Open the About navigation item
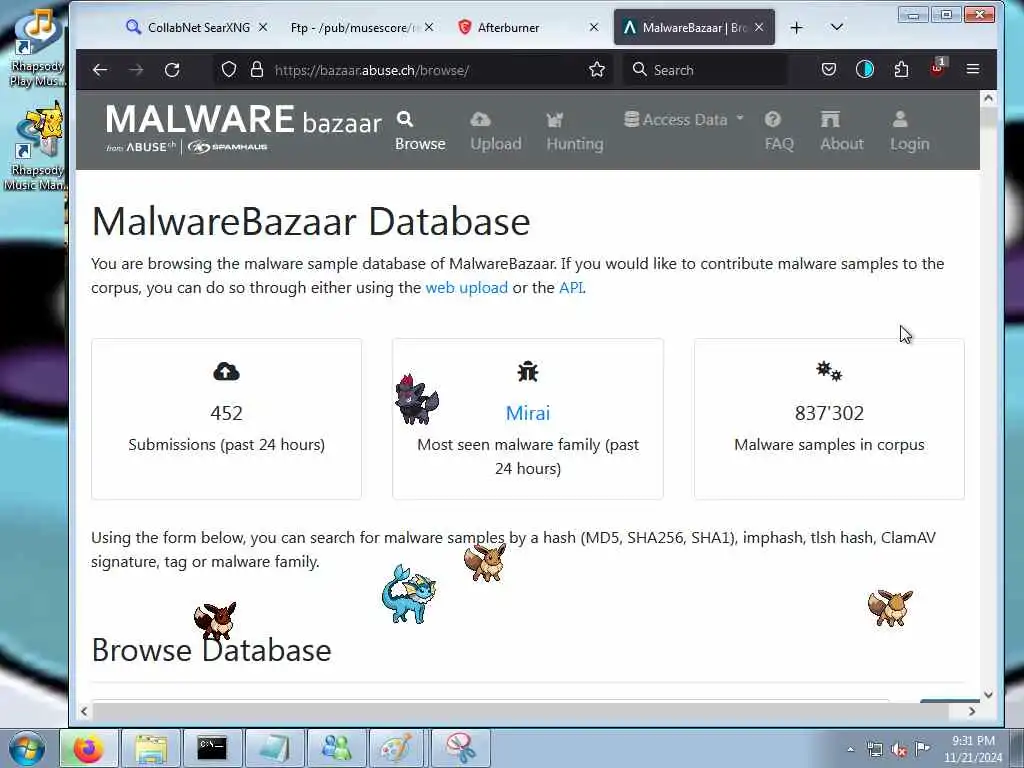This screenshot has width=1024, height=768. (x=842, y=131)
